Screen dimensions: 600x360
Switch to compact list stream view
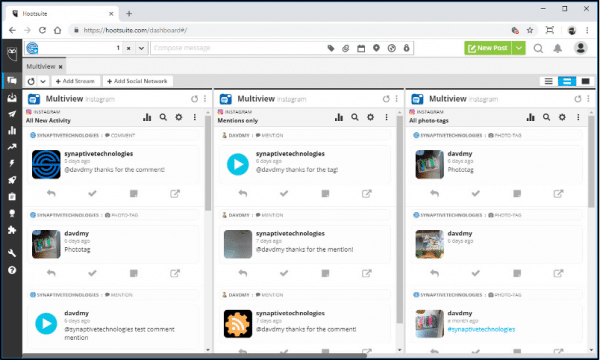[548, 81]
